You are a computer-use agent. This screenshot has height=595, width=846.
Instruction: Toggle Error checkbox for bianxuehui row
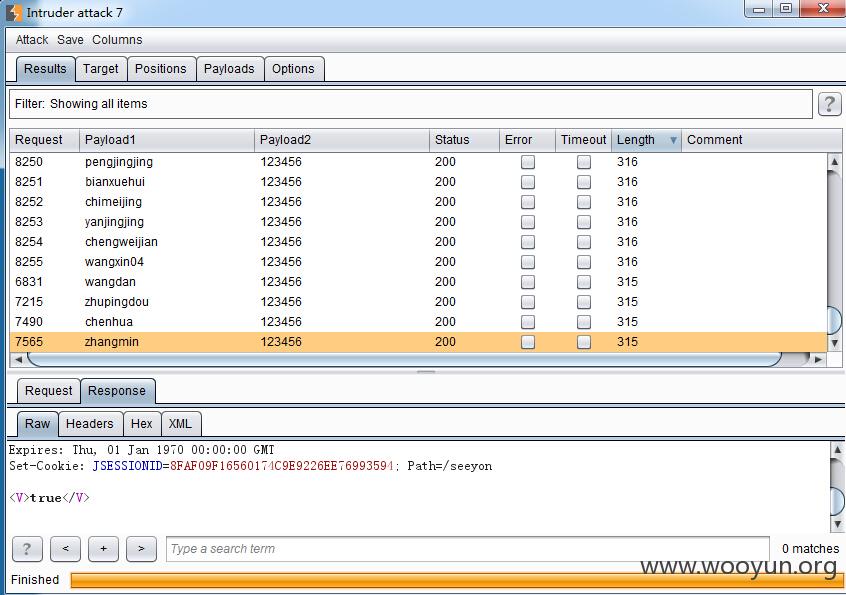[528, 182]
